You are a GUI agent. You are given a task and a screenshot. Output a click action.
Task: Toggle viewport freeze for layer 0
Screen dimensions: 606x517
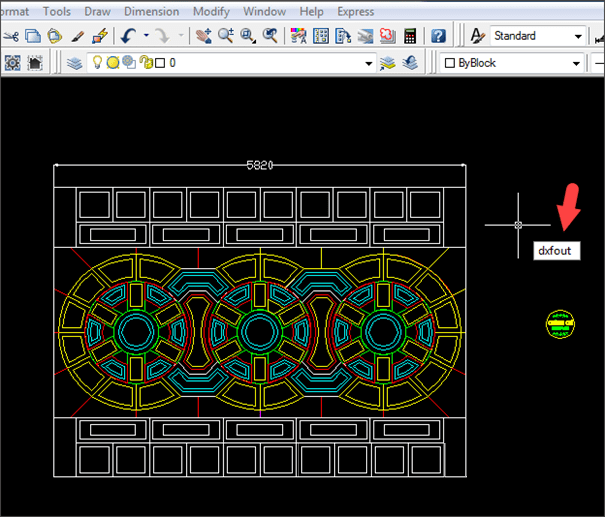coord(129,62)
